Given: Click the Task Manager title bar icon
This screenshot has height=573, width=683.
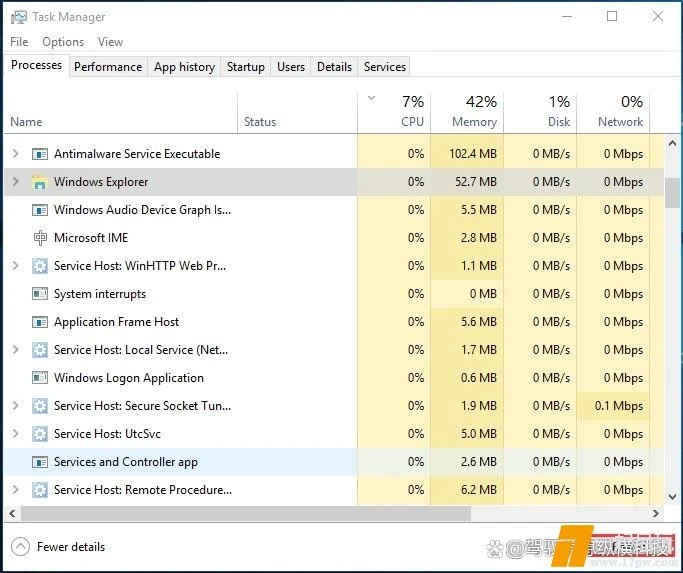Looking at the screenshot, I should (x=17, y=16).
